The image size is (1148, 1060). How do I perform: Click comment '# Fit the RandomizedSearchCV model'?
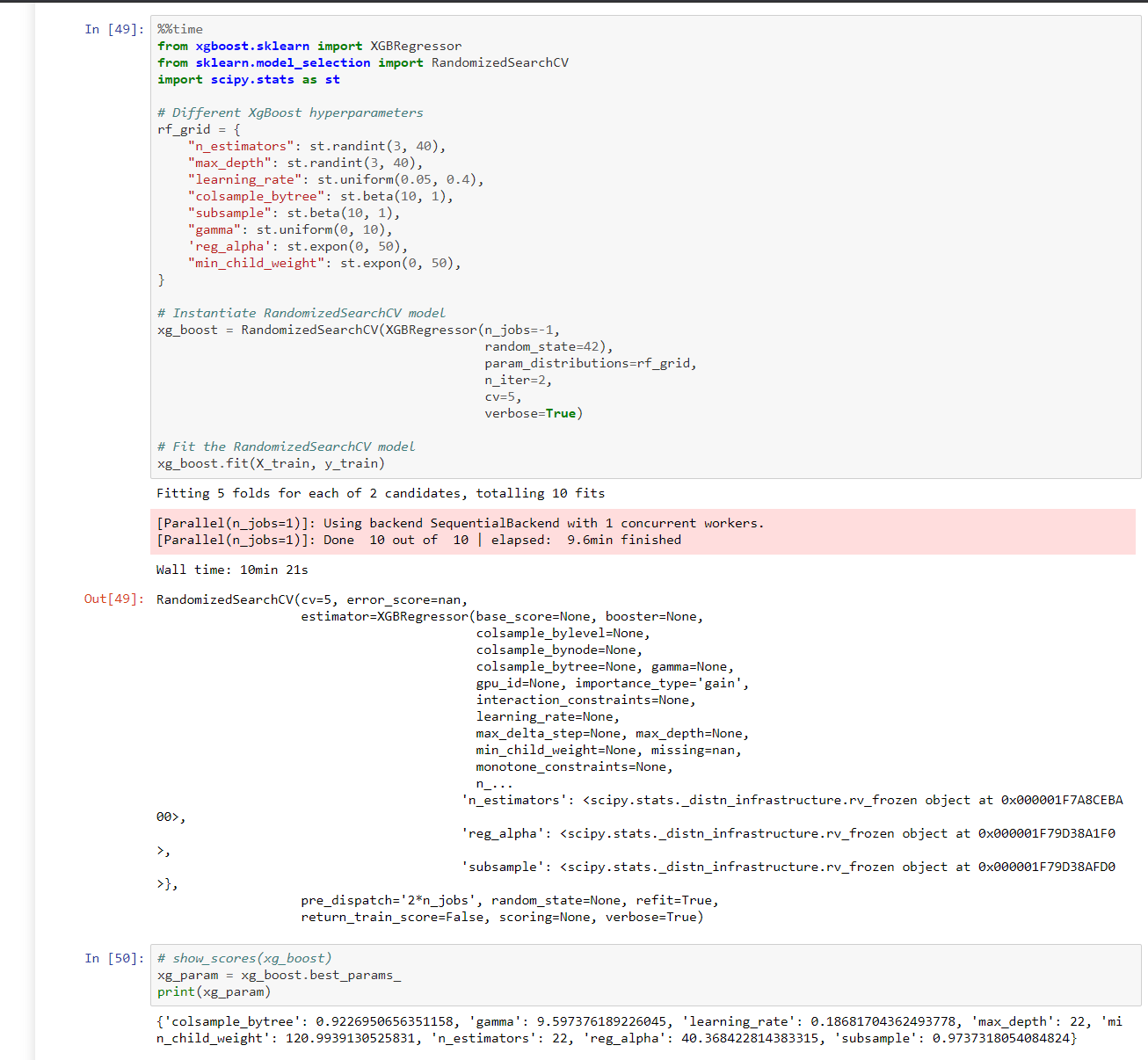click(x=287, y=447)
